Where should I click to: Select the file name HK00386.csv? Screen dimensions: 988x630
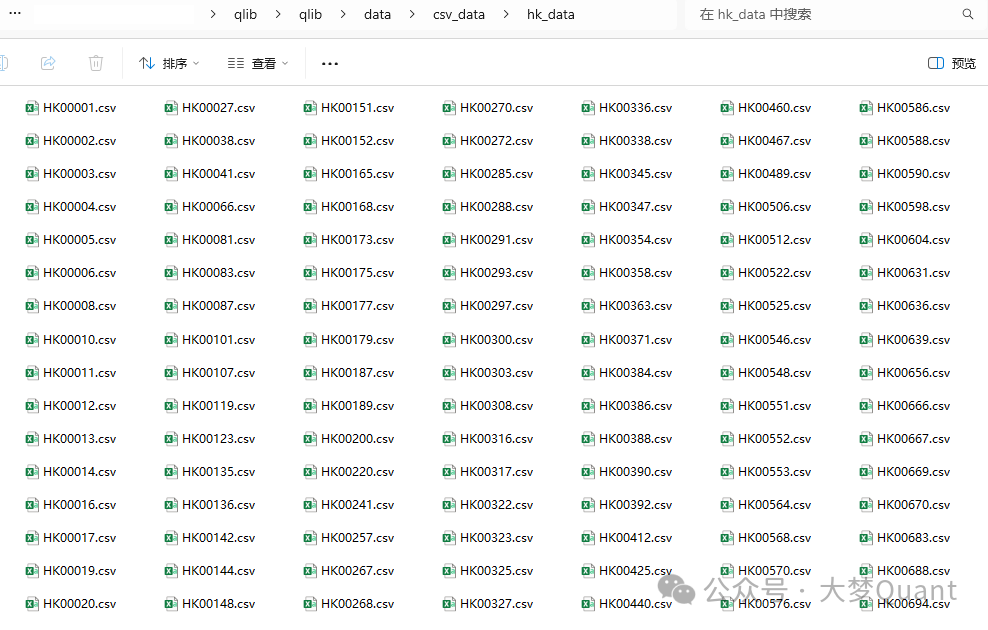(636, 406)
